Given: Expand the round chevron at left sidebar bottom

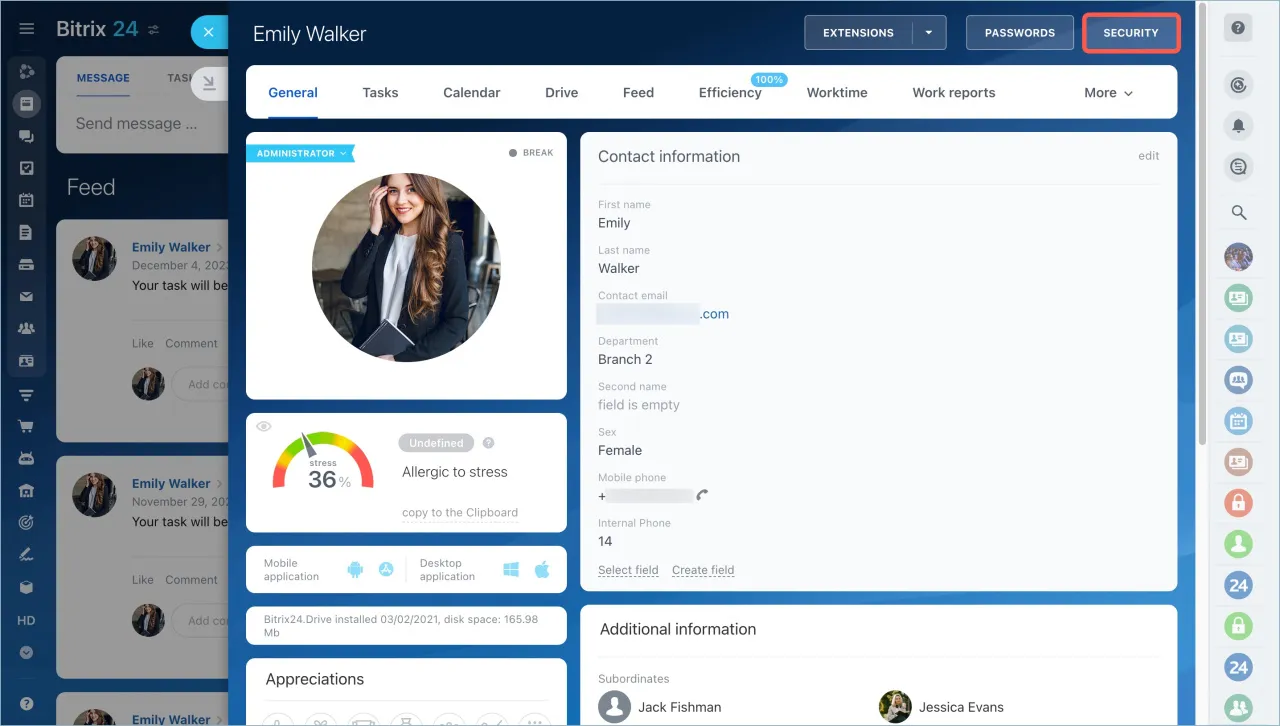Looking at the screenshot, I should (x=27, y=652).
